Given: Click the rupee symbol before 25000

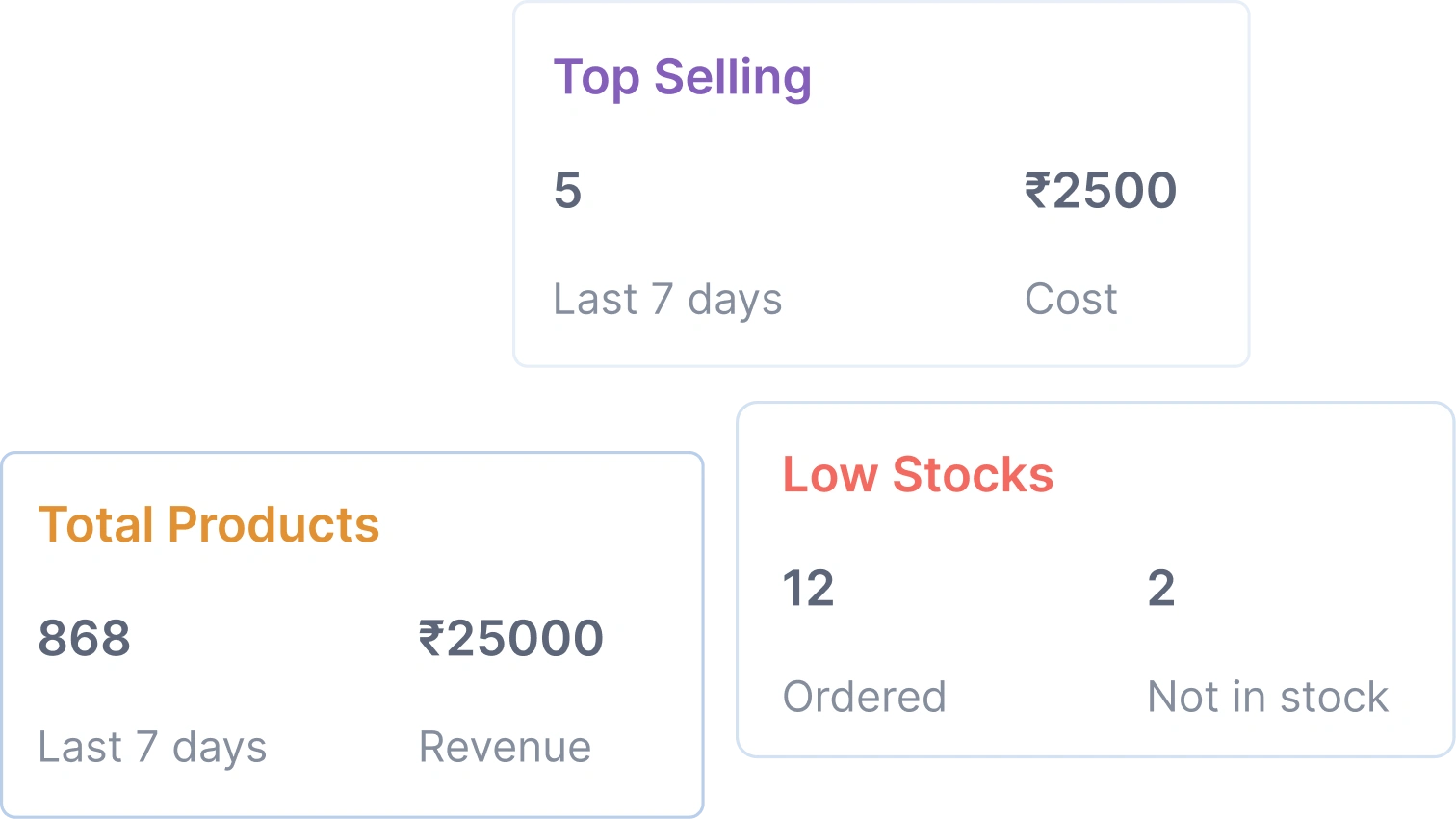Looking at the screenshot, I should (430, 638).
